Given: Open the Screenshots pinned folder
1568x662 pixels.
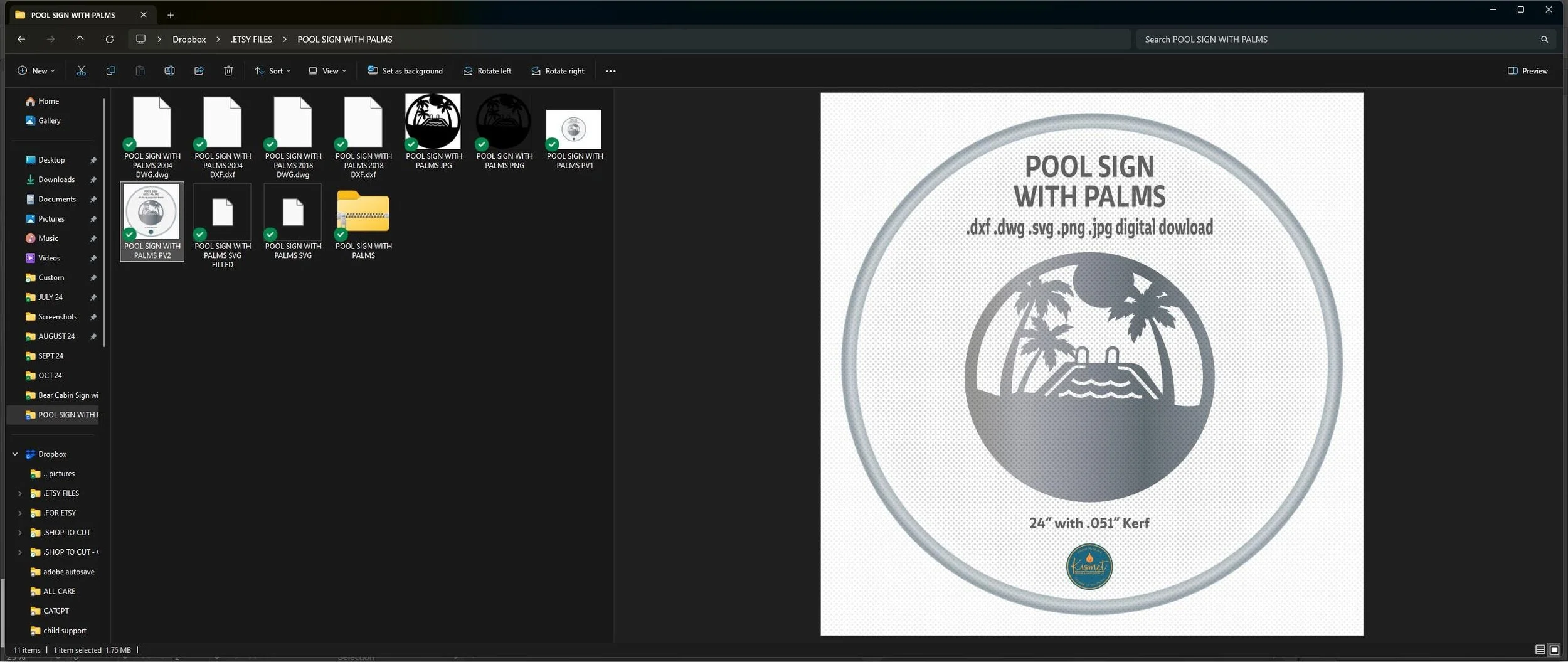Looking at the screenshot, I should click(58, 317).
